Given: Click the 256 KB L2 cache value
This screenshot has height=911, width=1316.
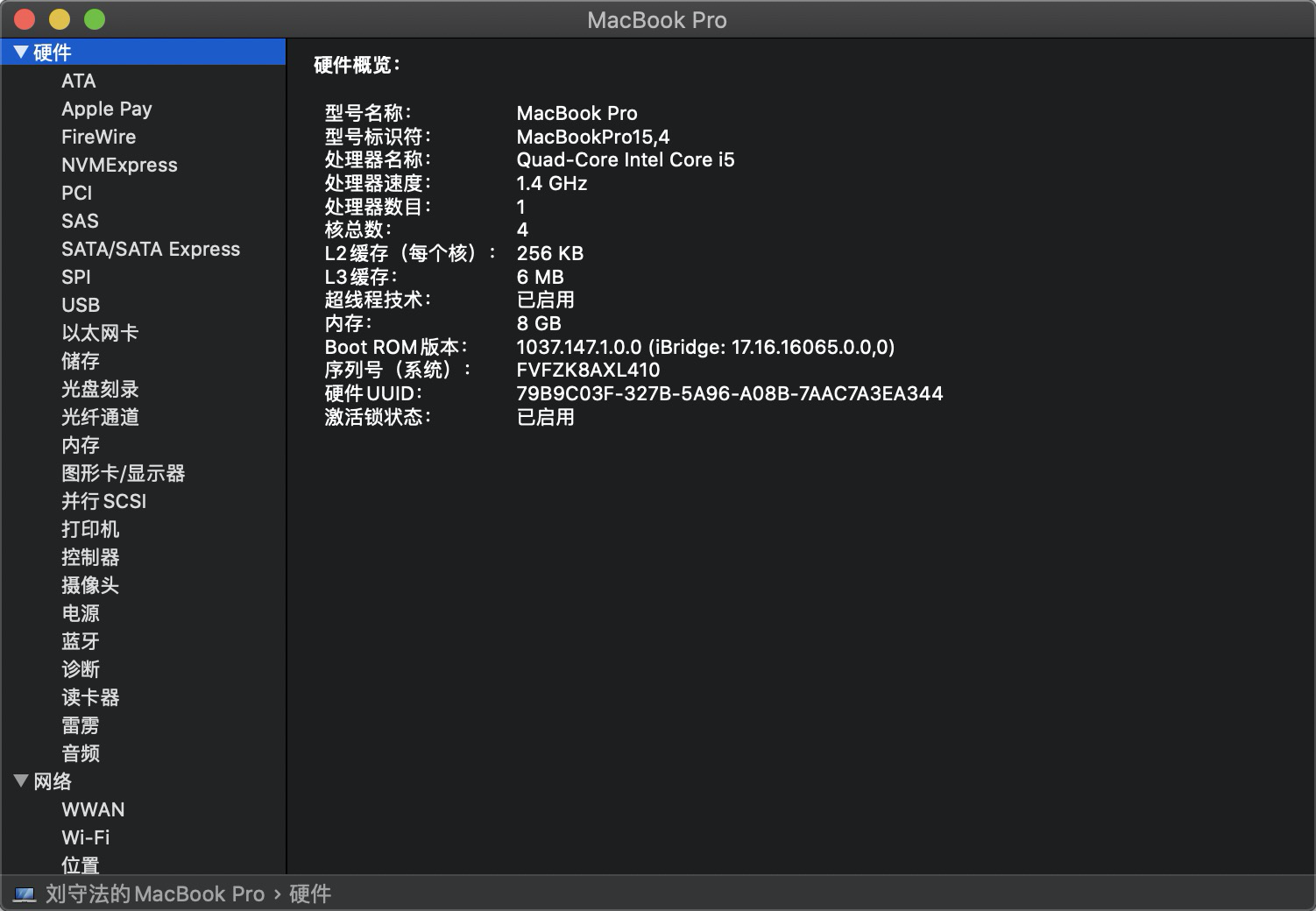Looking at the screenshot, I should click(x=550, y=253).
